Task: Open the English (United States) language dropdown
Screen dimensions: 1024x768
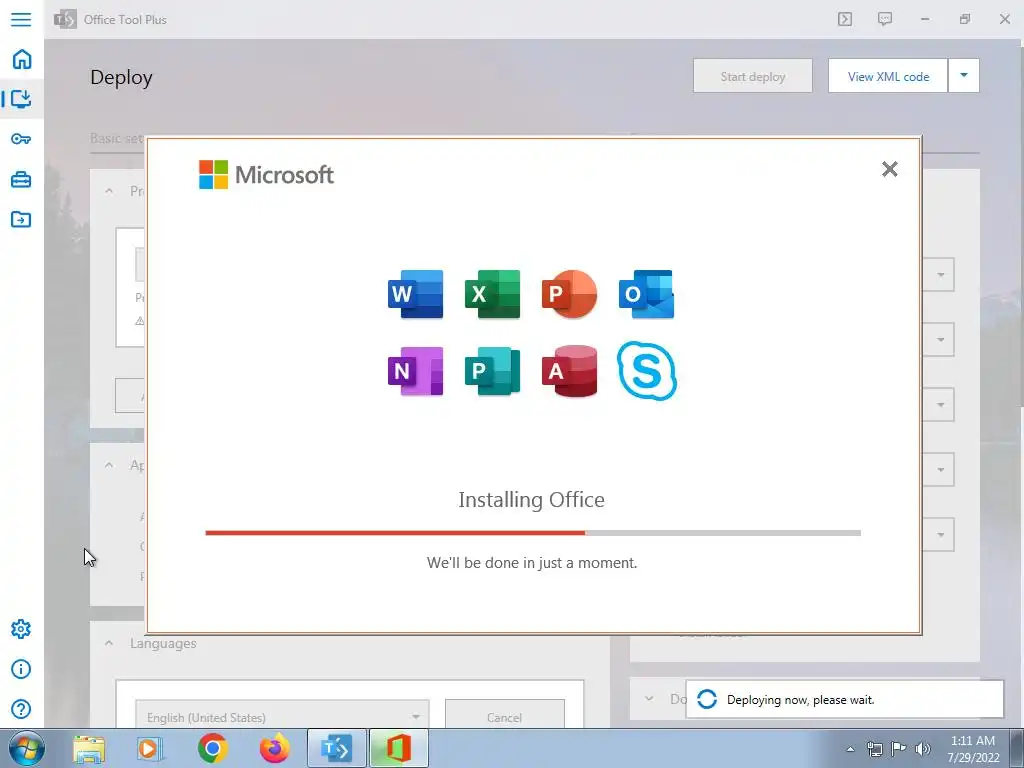Action: coord(282,716)
